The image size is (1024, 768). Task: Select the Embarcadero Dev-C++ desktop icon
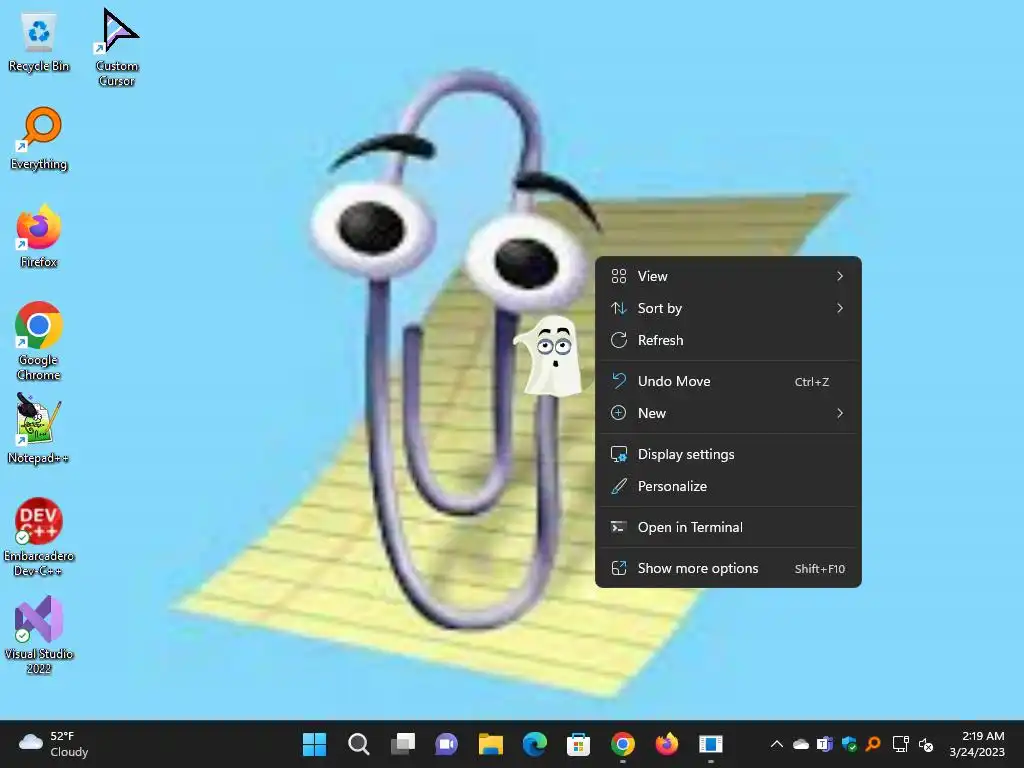click(39, 537)
